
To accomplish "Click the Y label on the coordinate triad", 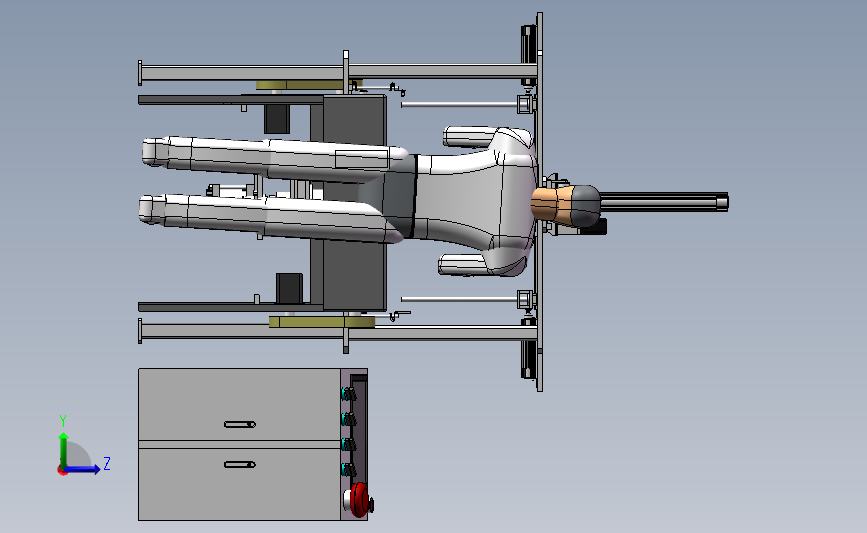I will 63,421.
